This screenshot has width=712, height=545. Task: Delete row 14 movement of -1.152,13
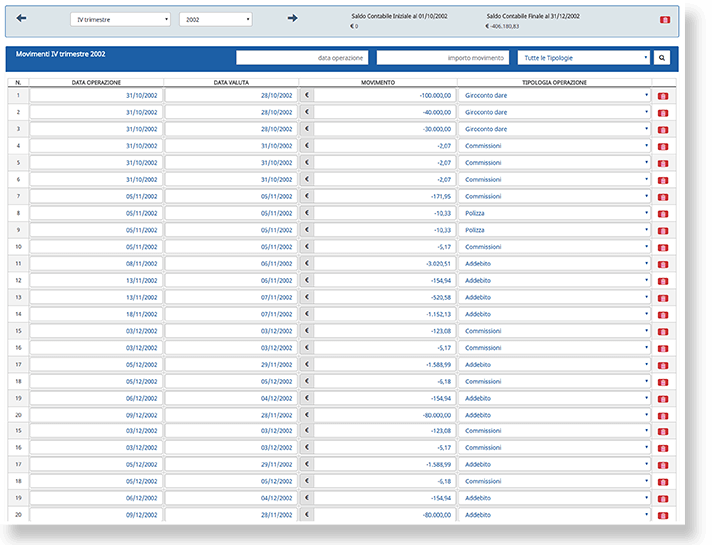click(x=663, y=314)
